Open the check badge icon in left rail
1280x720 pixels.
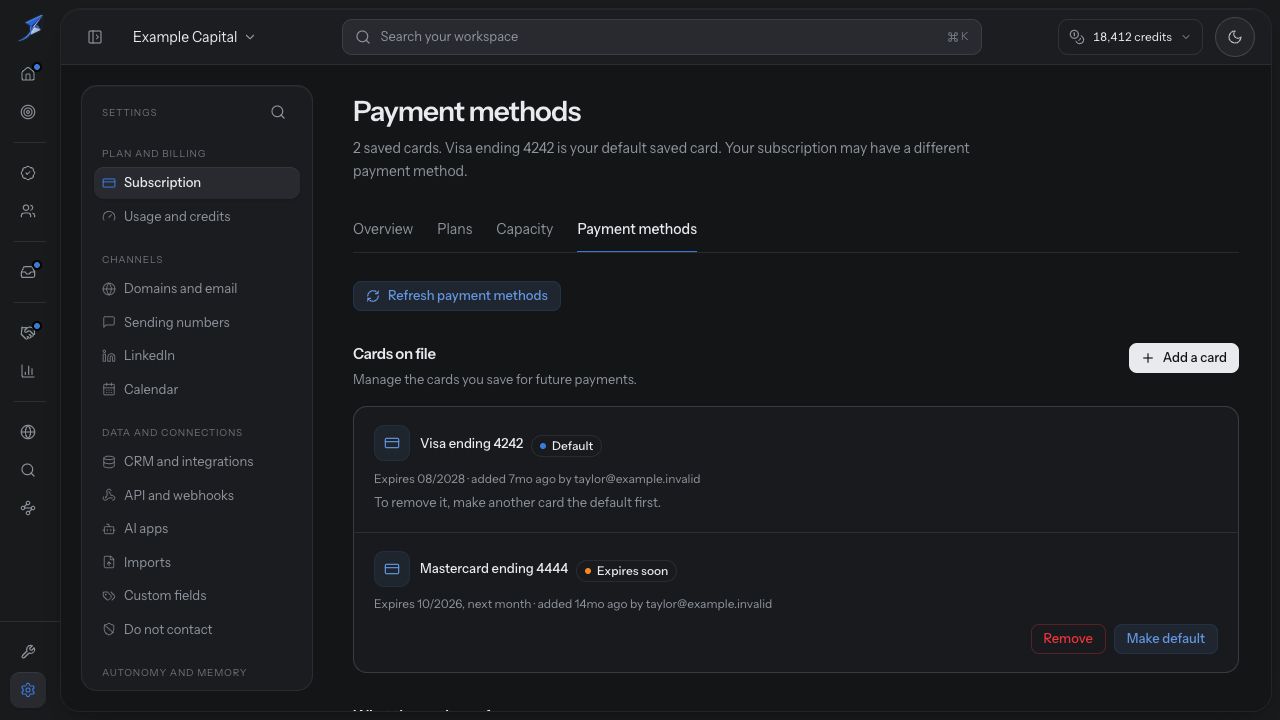click(28, 173)
